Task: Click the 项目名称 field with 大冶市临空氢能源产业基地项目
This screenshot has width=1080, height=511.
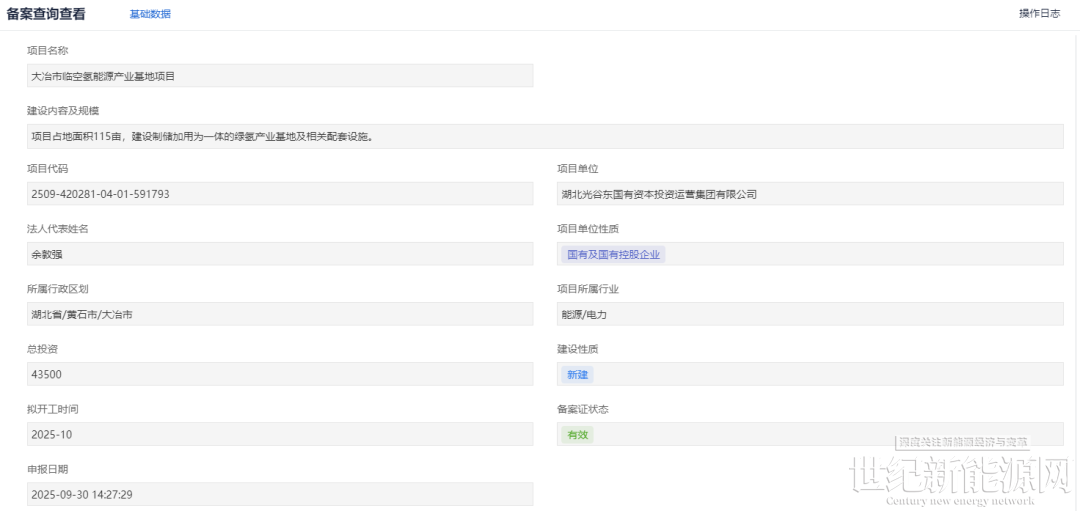Action: pyautogui.click(x=280, y=76)
